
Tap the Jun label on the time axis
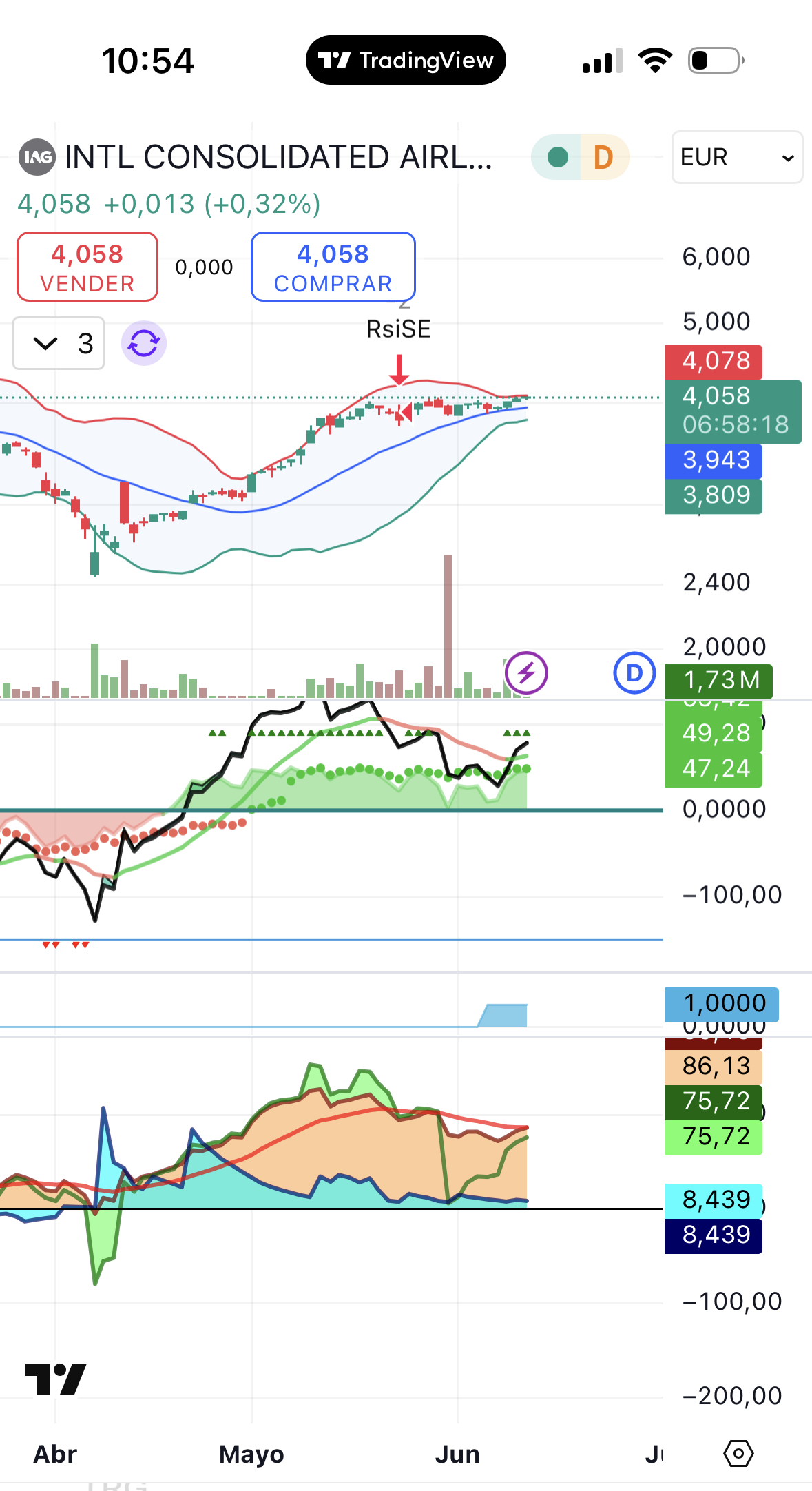click(x=457, y=1454)
